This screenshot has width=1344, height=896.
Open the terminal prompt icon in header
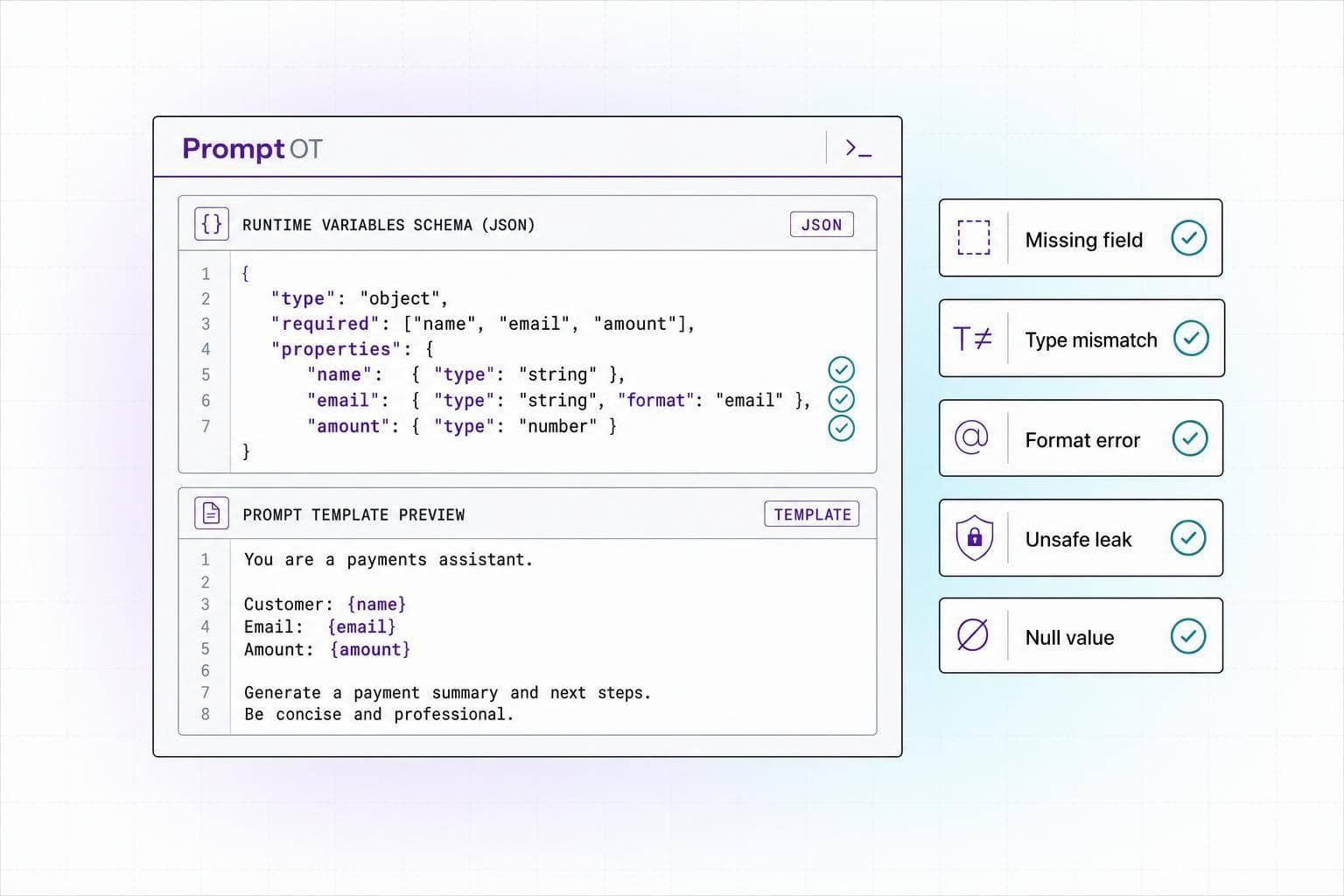[858, 149]
